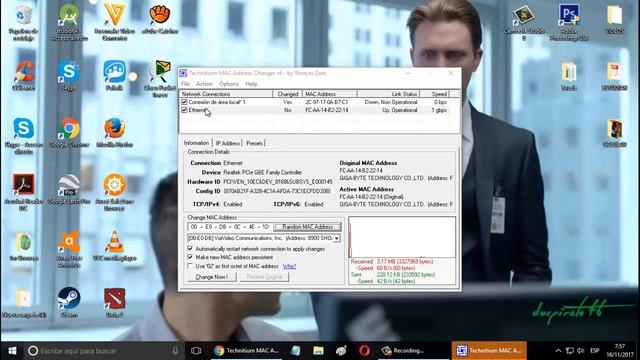Click the new MAC address input field
This screenshot has height=360, width=640.
coord(230,227)
